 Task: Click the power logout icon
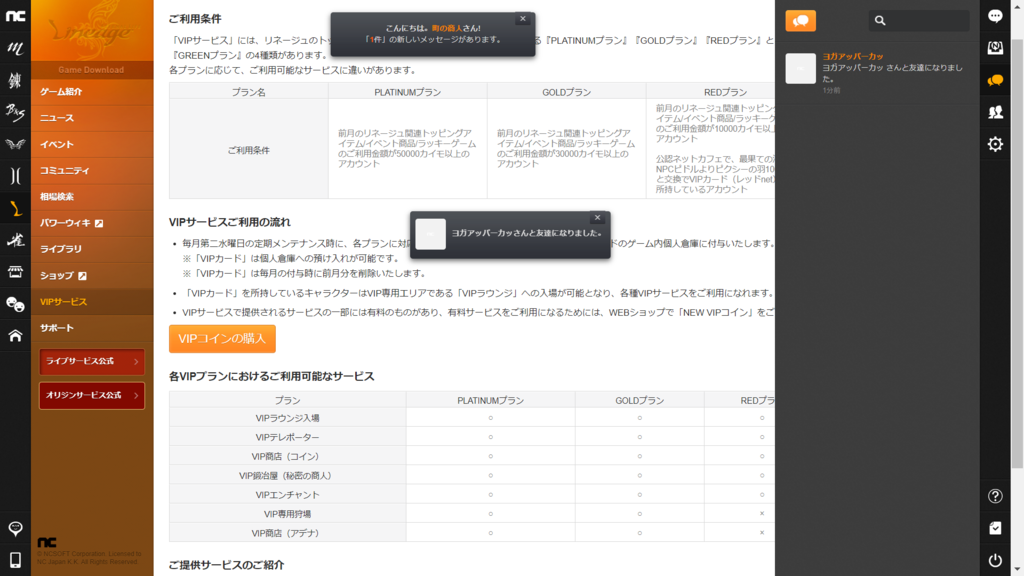(x=995, y=560)
